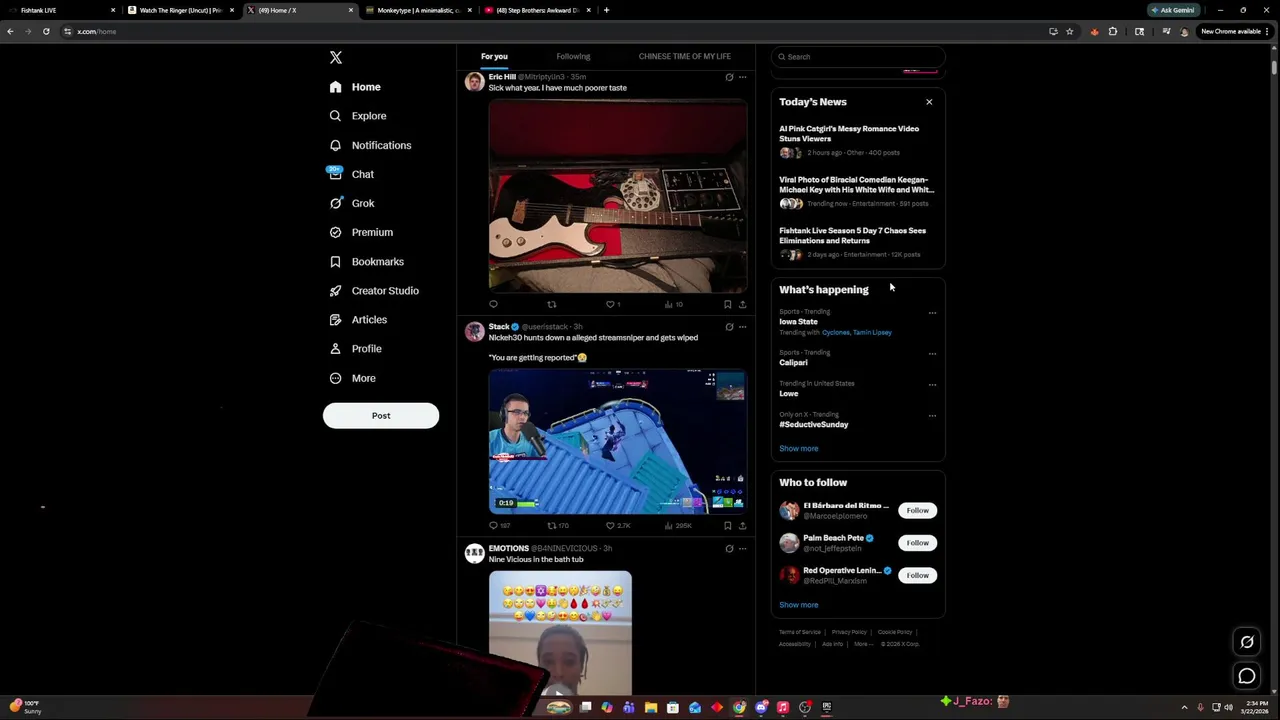Viewport: 1280px width, 720px height.
Task: Bookmark Eric Hill's post
Action: (x=727, y=304)
